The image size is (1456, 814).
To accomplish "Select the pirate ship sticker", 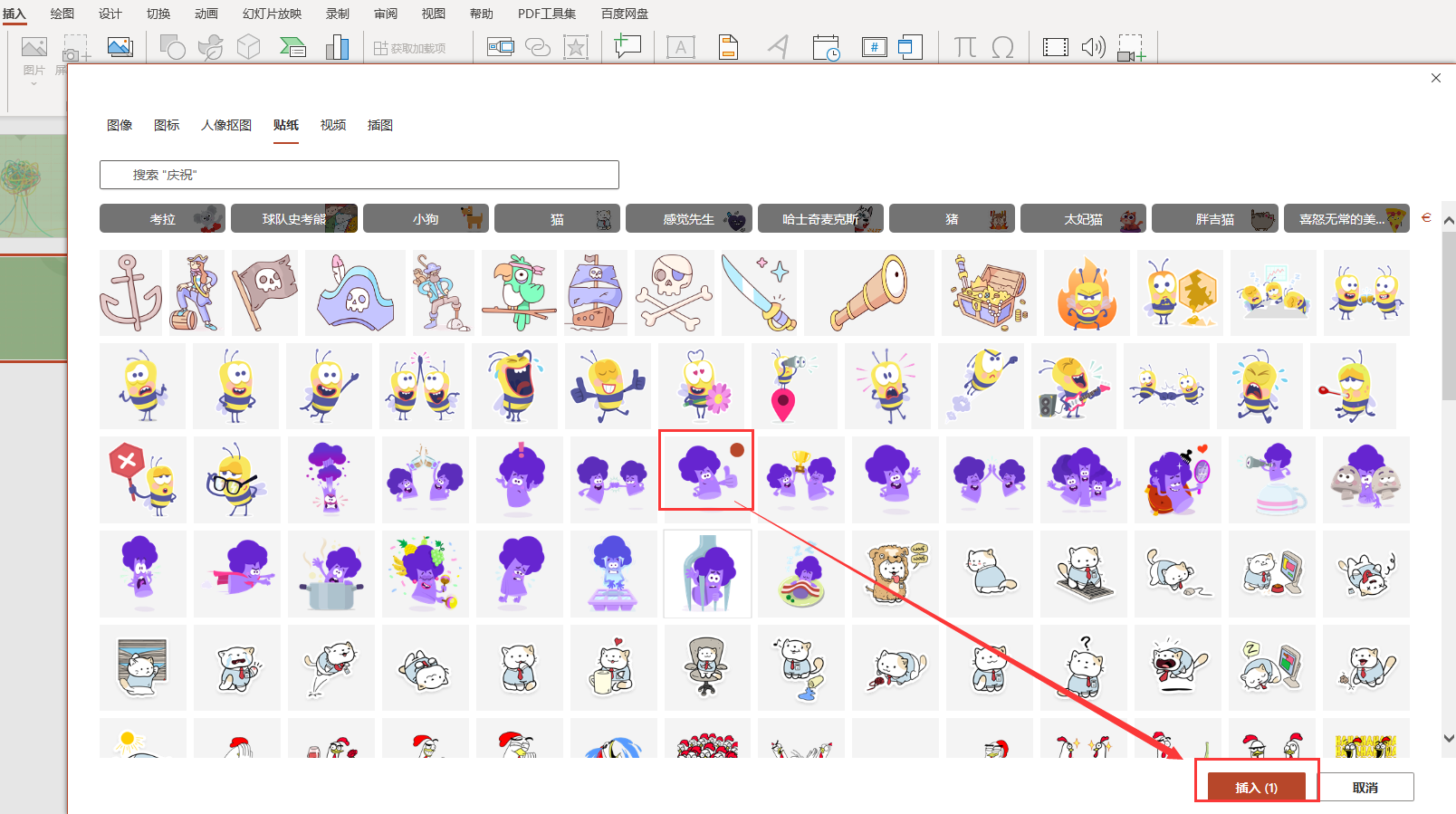I will tap(596, 292).
